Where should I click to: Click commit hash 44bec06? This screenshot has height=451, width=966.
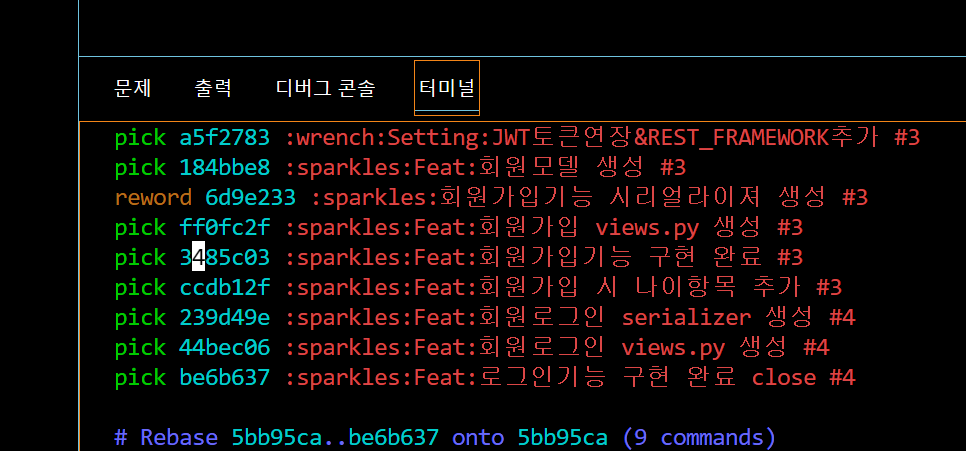pyautogui.click(x=224, y=347)
